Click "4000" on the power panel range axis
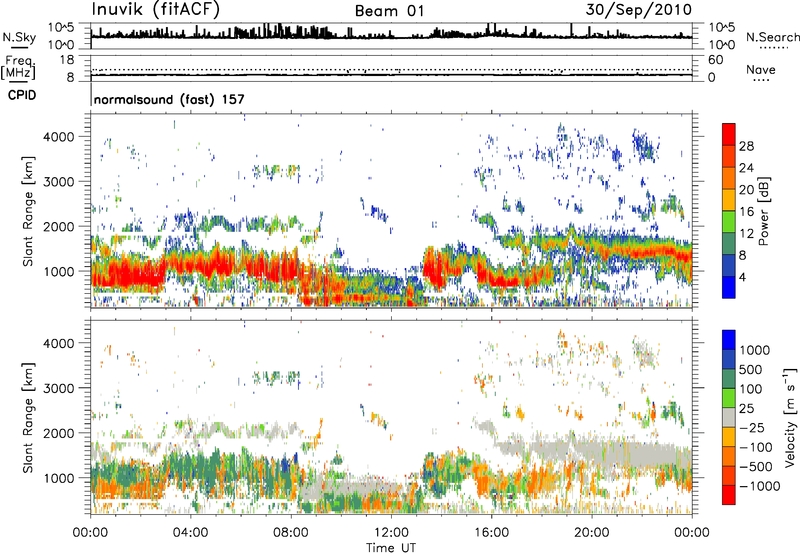Screen dimensions: 800x554 [x=58, y=137]
